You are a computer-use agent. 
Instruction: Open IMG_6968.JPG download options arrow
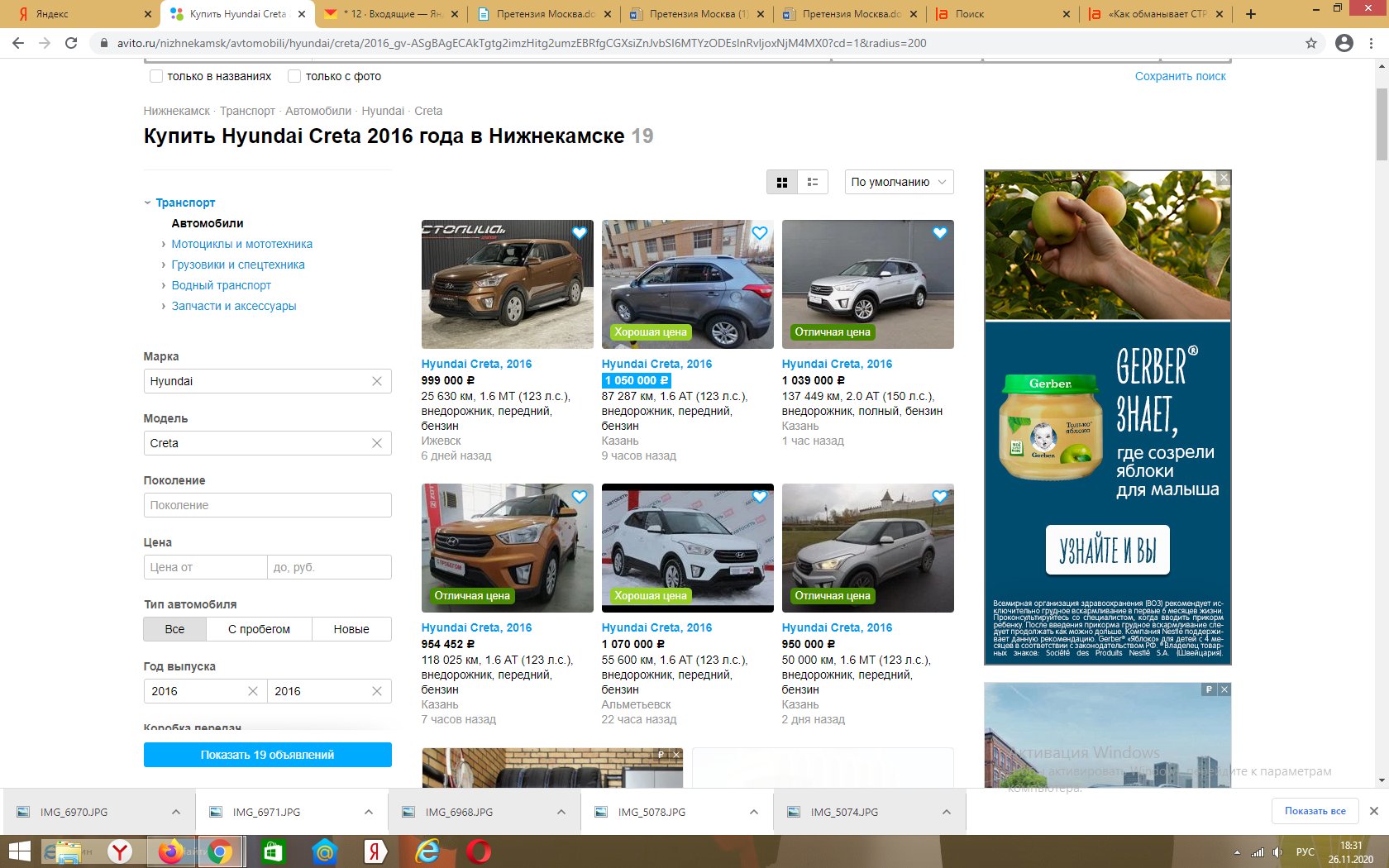coord(561,812)
